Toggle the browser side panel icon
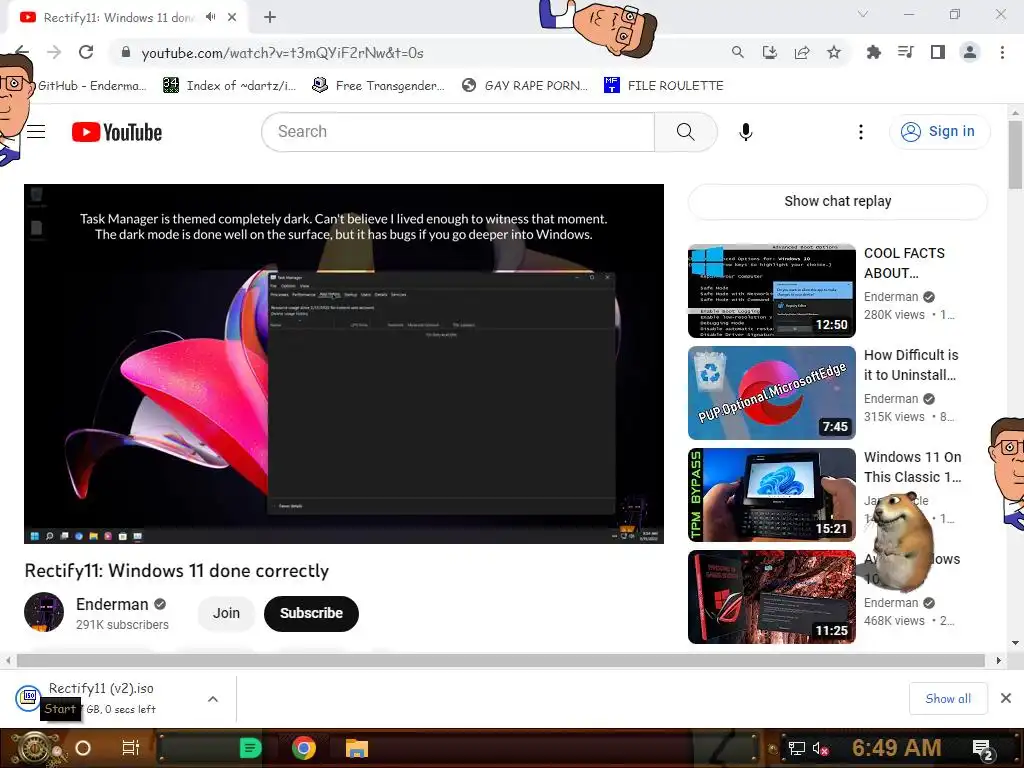 pos(938,52)
